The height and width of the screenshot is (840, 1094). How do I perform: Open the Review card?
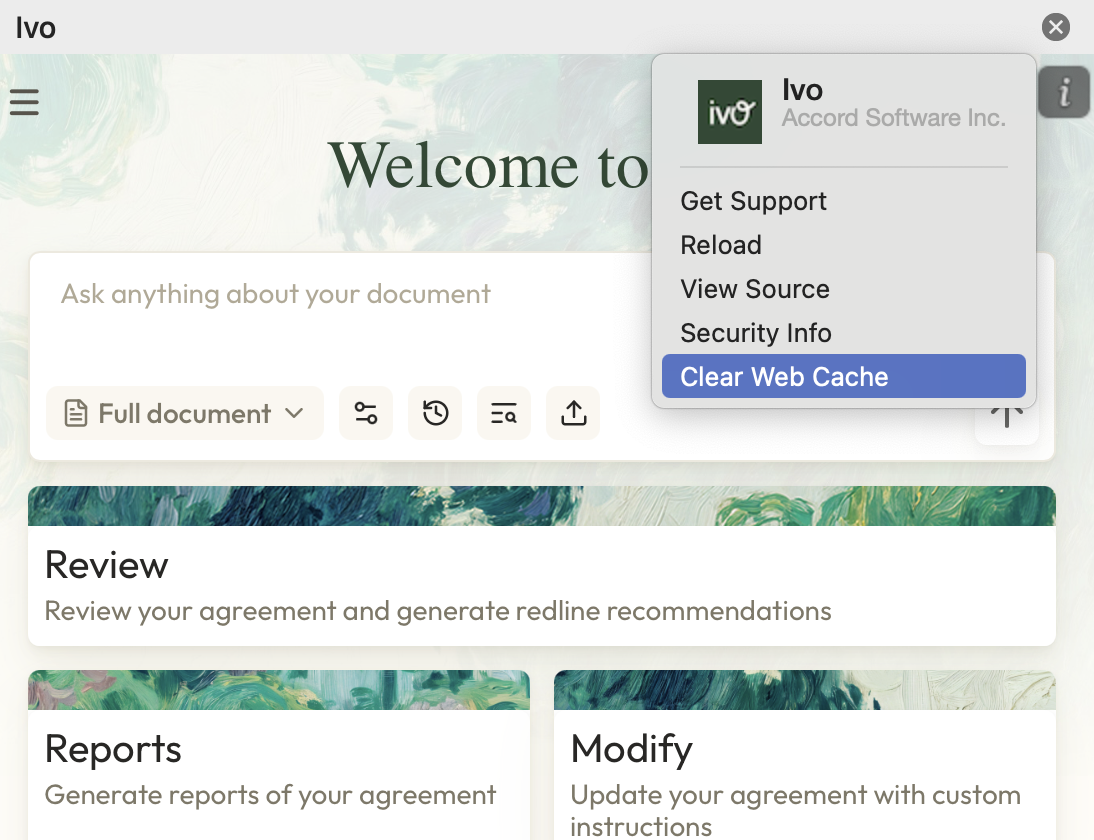[x=541, y=566]
